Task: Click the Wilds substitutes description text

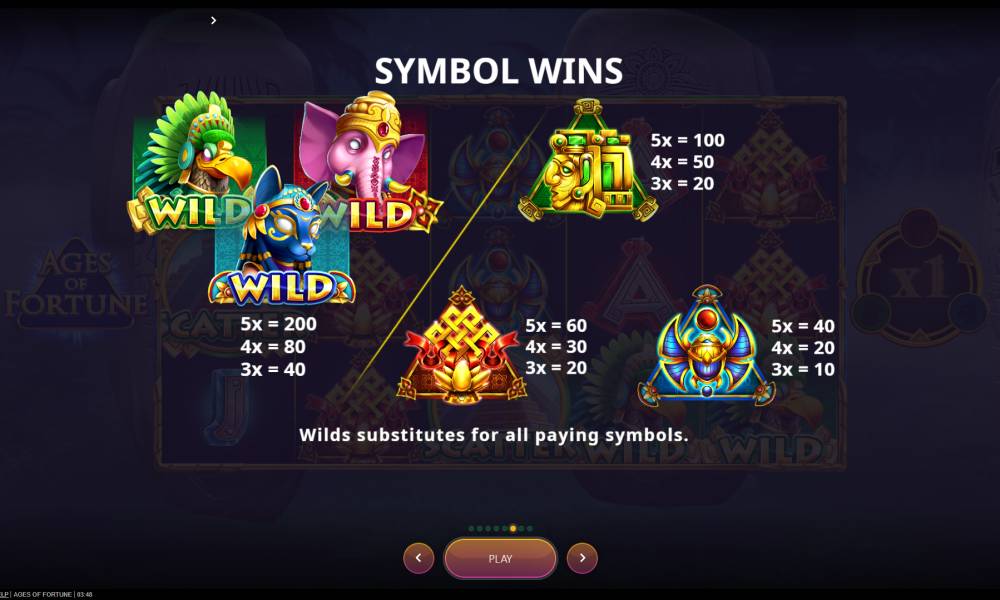Action: tap(494, 435)
